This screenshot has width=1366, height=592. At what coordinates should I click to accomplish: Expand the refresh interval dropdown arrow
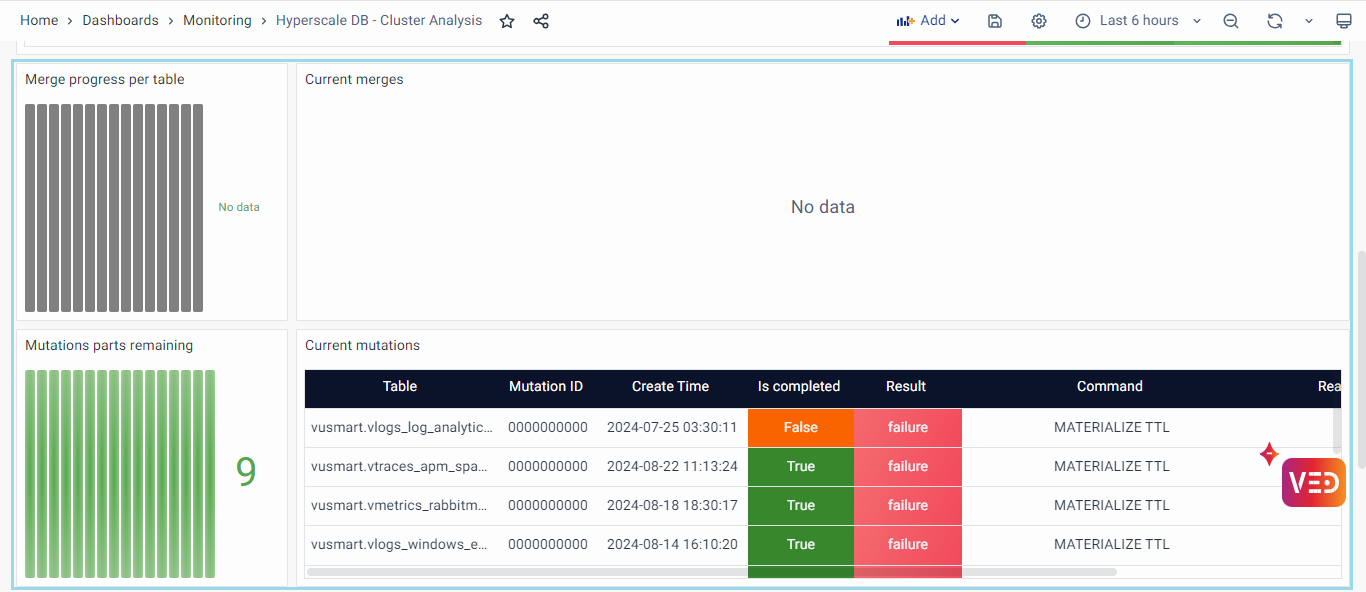(x=1308, y=21)
